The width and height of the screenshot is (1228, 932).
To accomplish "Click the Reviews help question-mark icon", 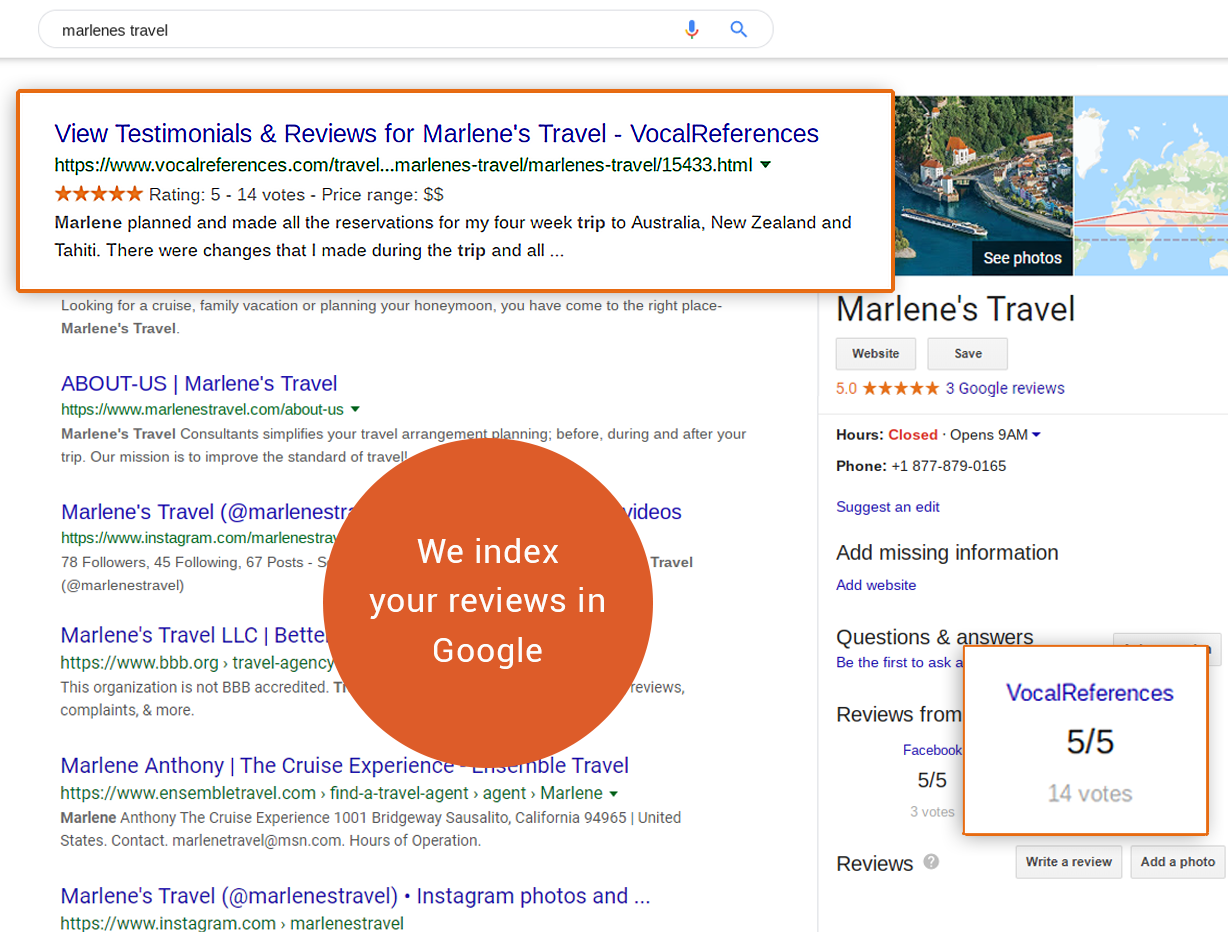I will (x=931, y=861).
